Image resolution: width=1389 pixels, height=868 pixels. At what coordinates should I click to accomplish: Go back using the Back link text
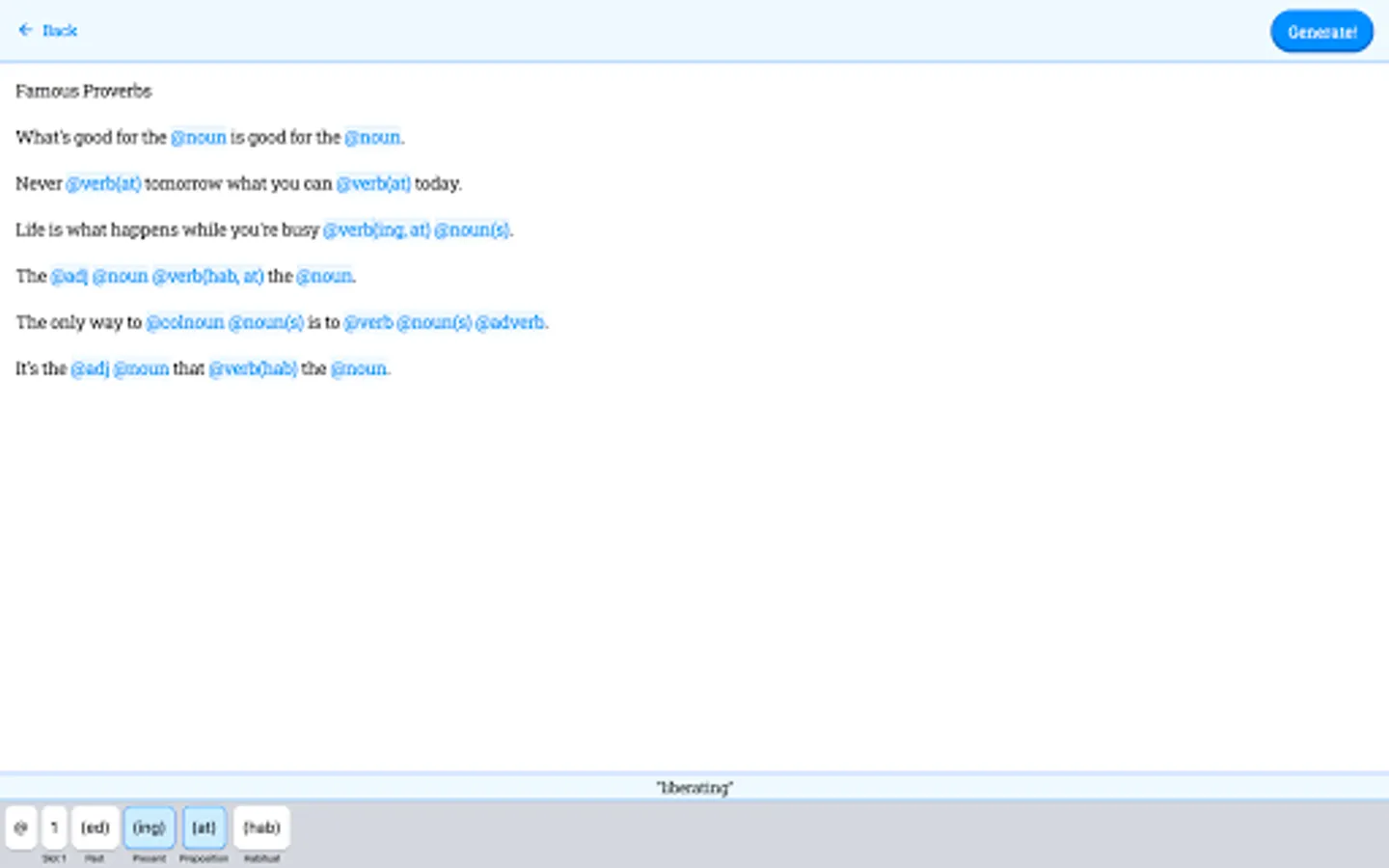60,31
